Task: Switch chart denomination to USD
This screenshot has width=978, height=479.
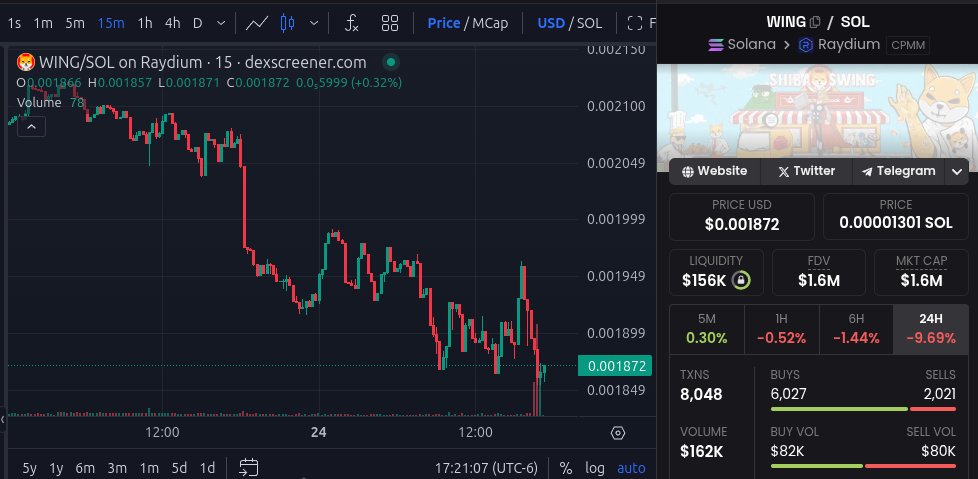Action: tap(551, 24)
